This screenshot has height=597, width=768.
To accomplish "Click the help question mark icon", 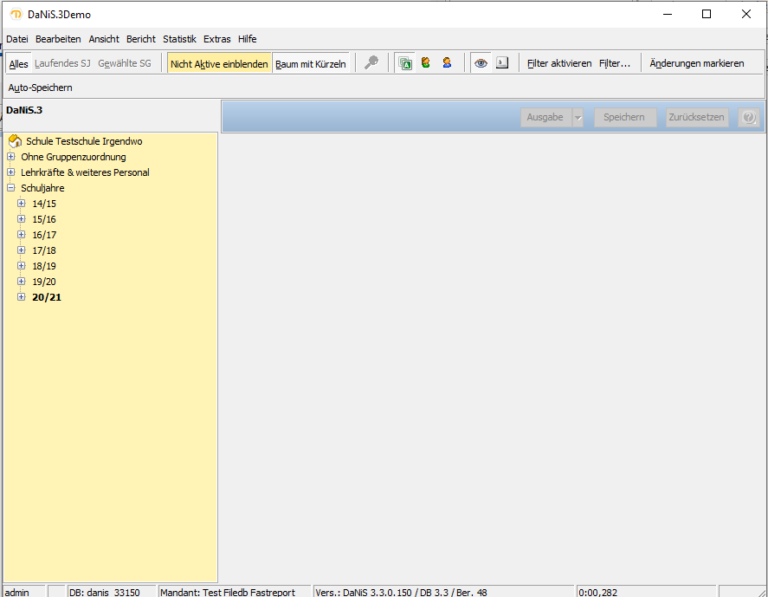I will click(748, 117).
